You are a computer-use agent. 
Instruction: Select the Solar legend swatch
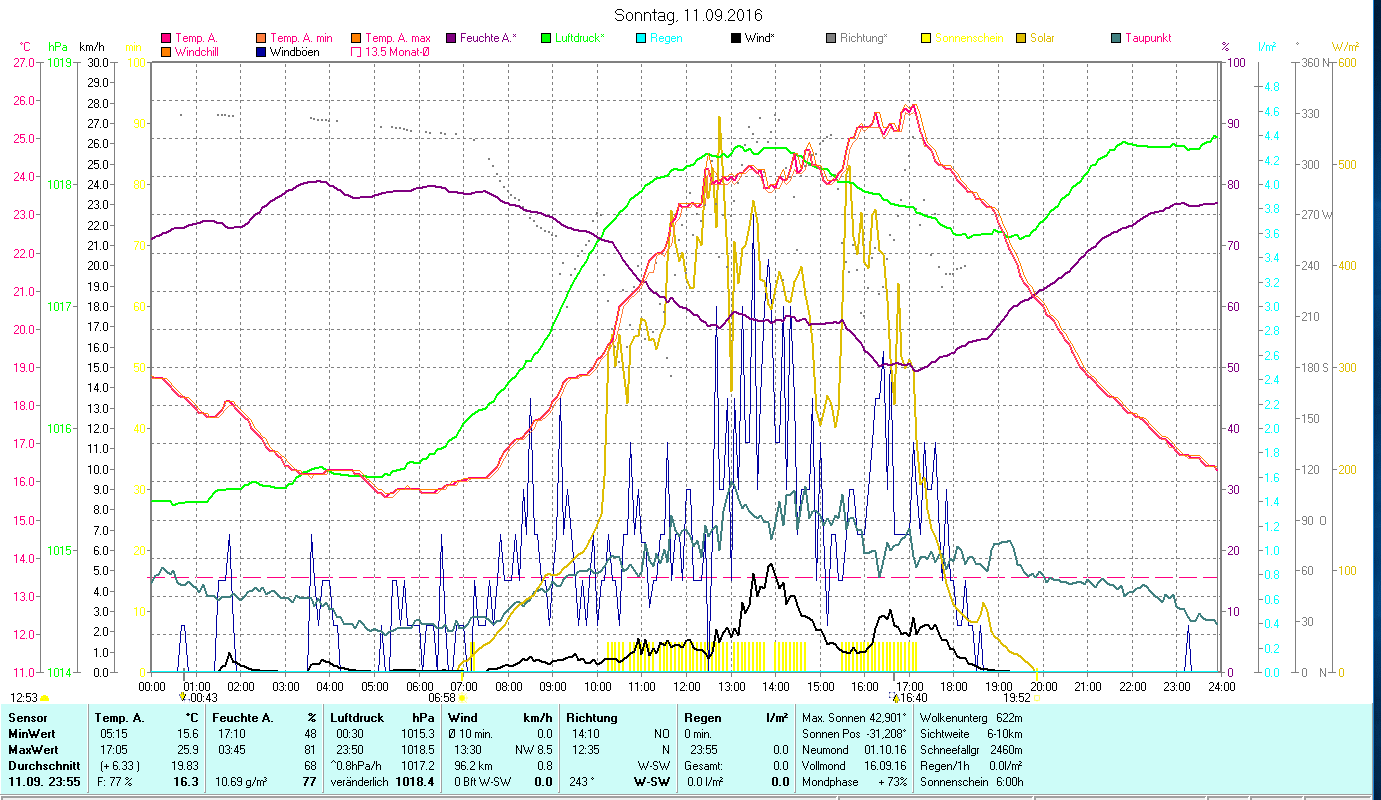click(x=1020, y=38)
